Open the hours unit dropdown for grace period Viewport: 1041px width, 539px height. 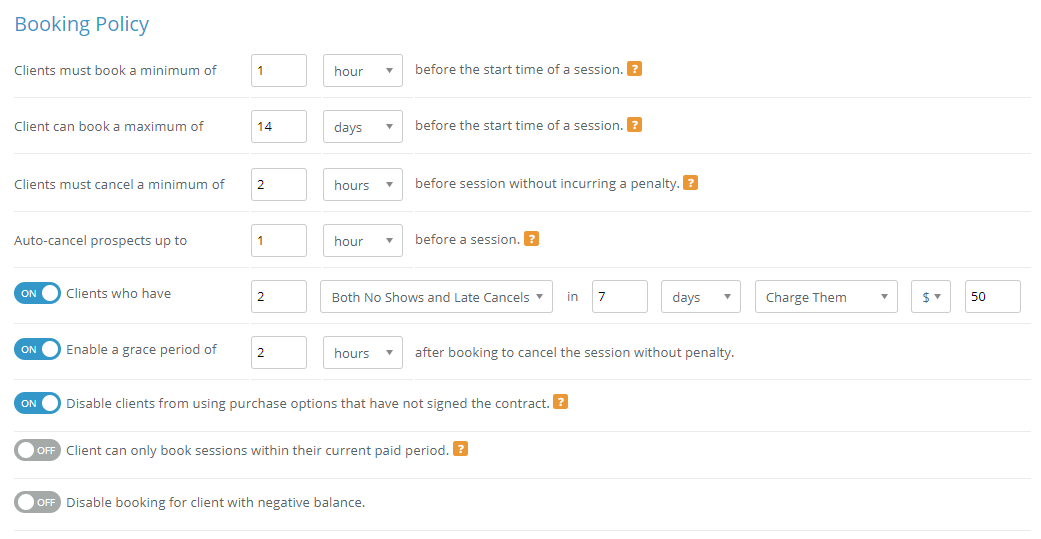pos(362,352)
